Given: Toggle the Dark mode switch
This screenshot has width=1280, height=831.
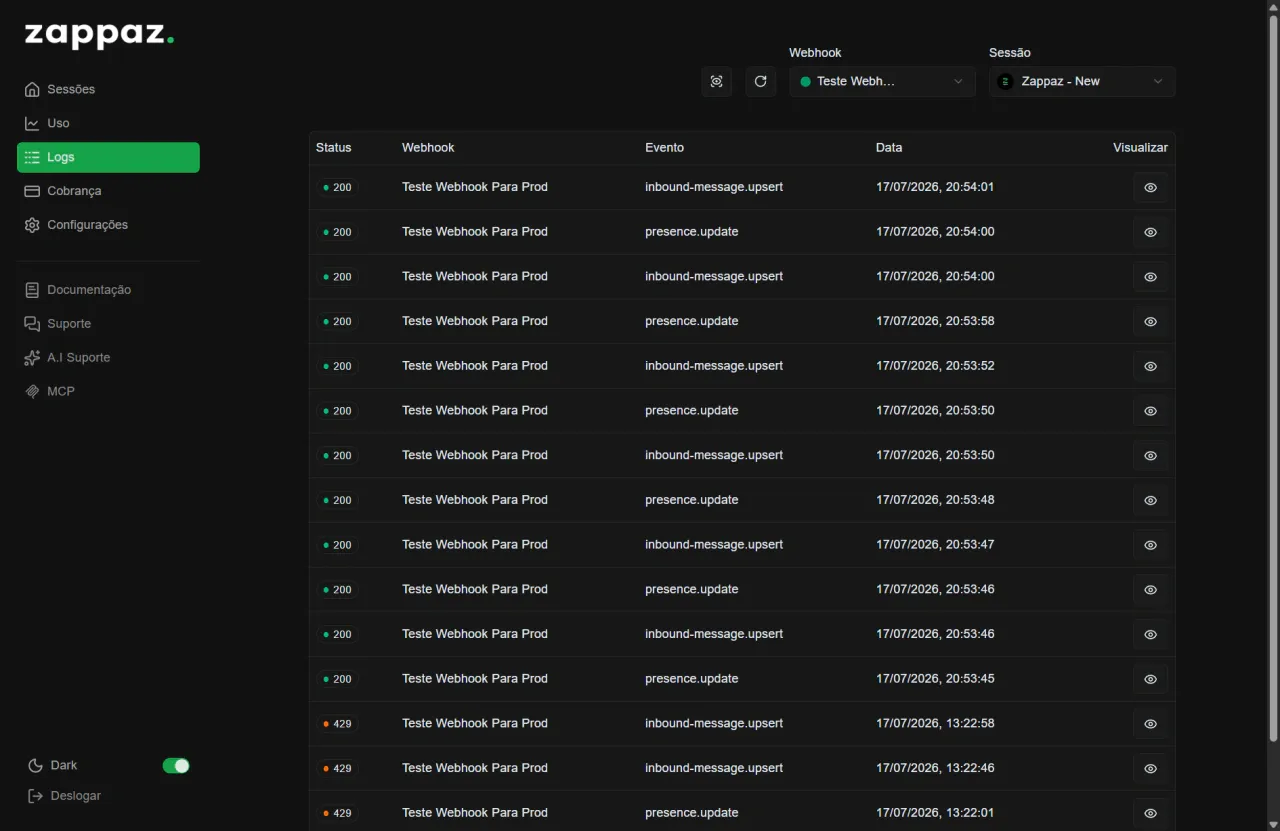Looking at the screenshot, I should click(x=176, y=766).
